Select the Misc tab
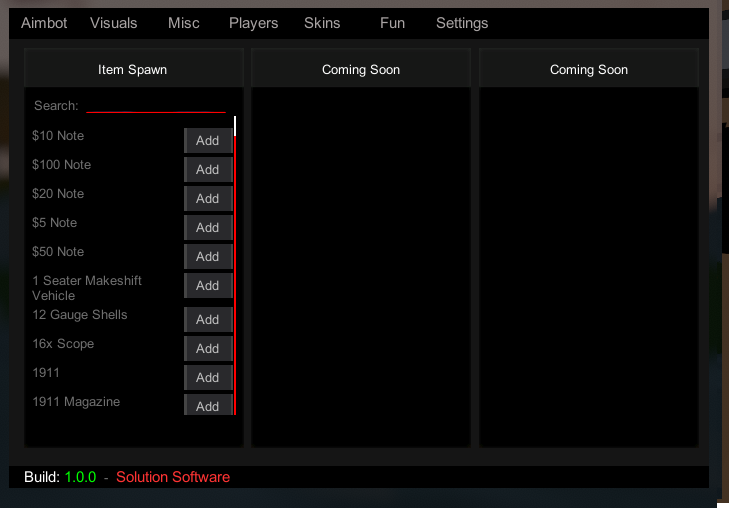This screenshot has height=508, width=729. coord(184,23)
